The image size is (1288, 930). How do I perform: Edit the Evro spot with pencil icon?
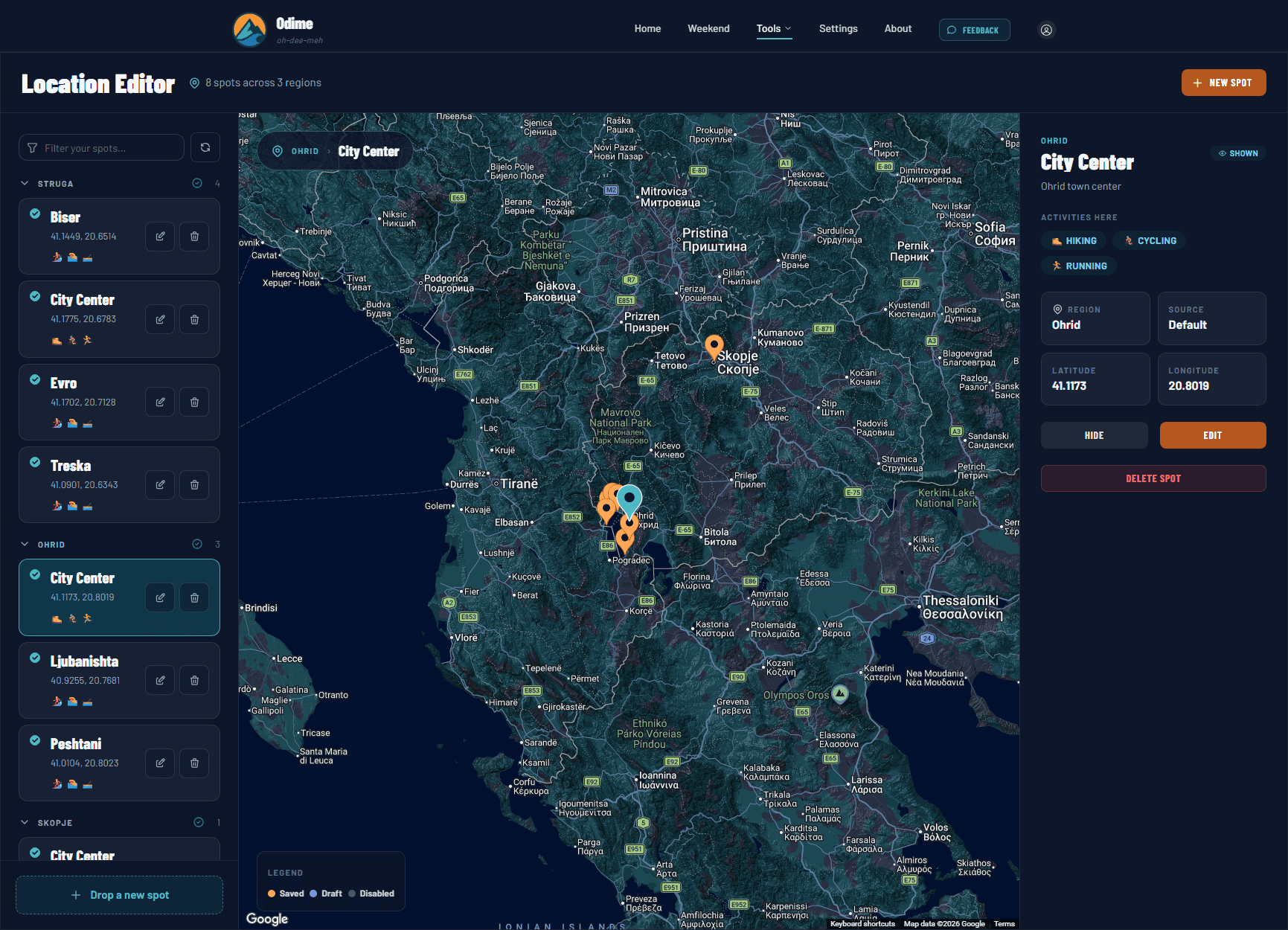pos(160,403)
